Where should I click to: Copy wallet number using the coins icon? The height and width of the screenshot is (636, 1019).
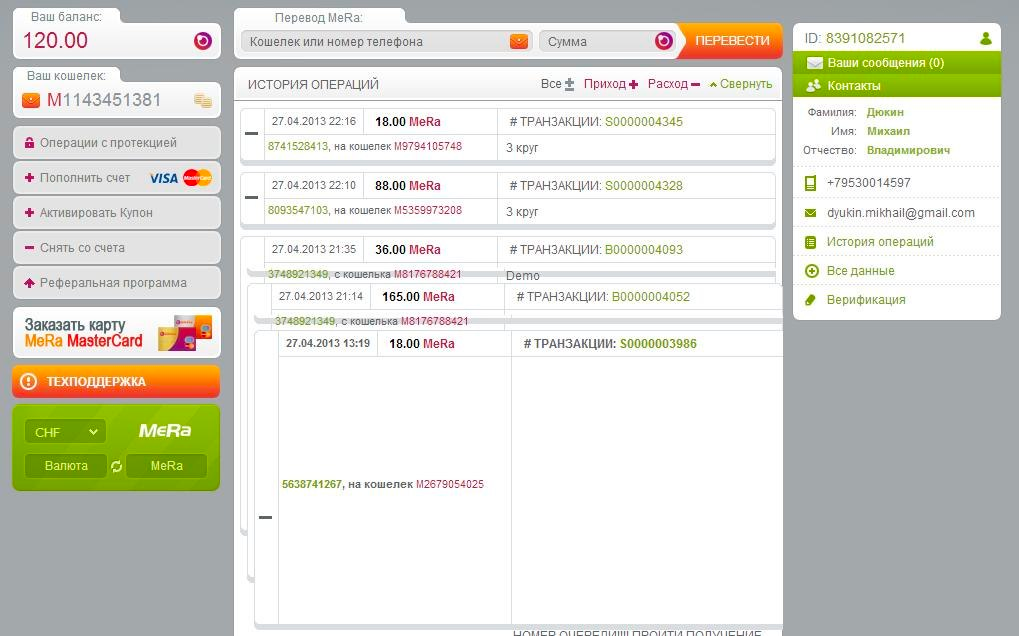(x=203, y=100)
